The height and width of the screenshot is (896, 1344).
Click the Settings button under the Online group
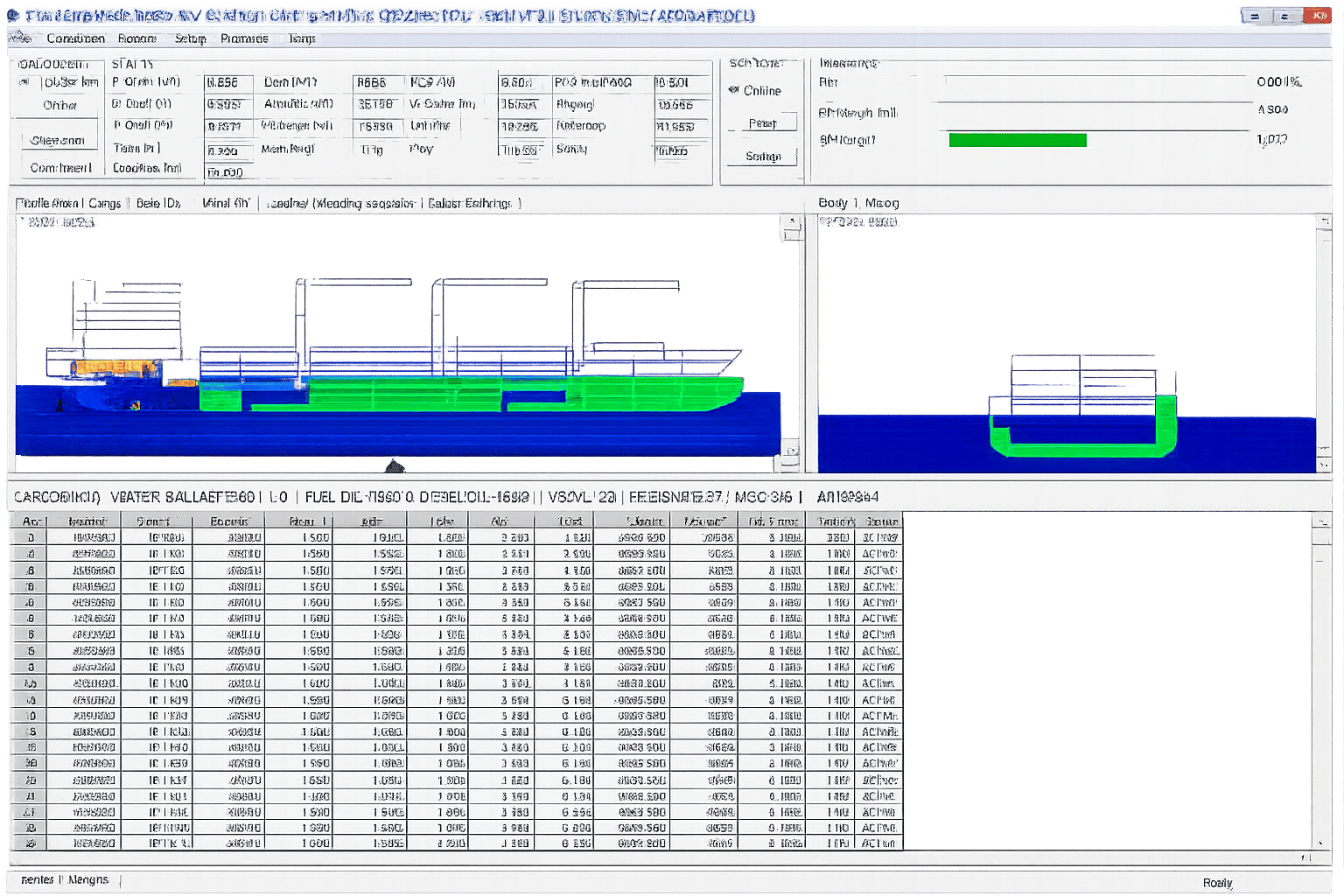(762, 157)
